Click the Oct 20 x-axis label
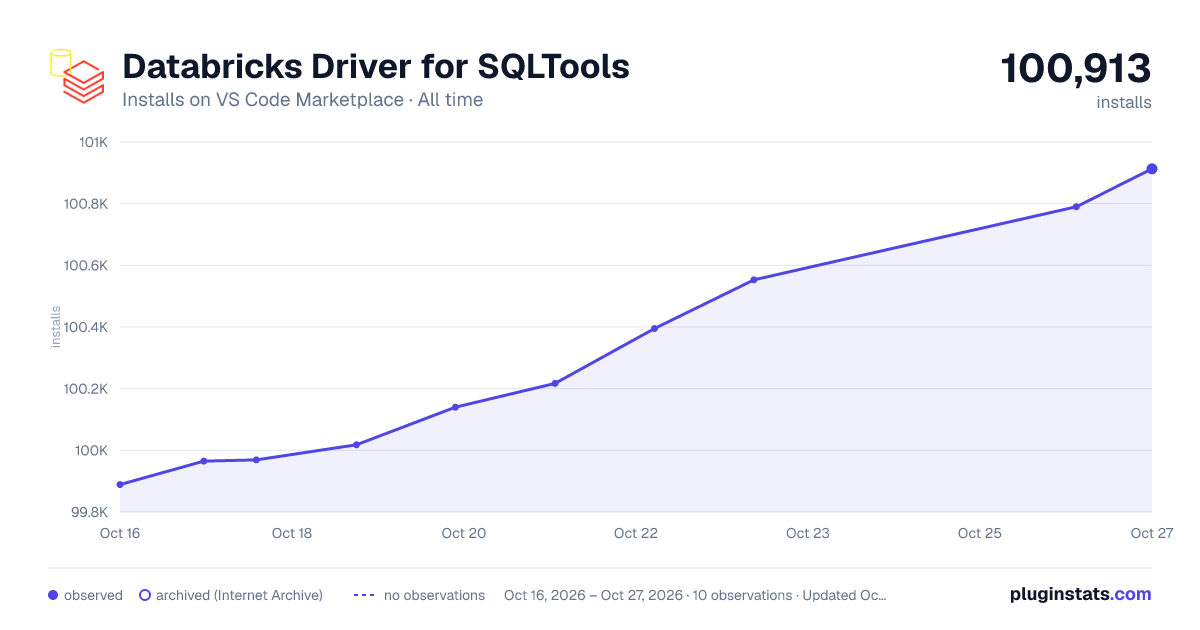Viewport: 1200px width, 630px height. click(x=464, y=533)
